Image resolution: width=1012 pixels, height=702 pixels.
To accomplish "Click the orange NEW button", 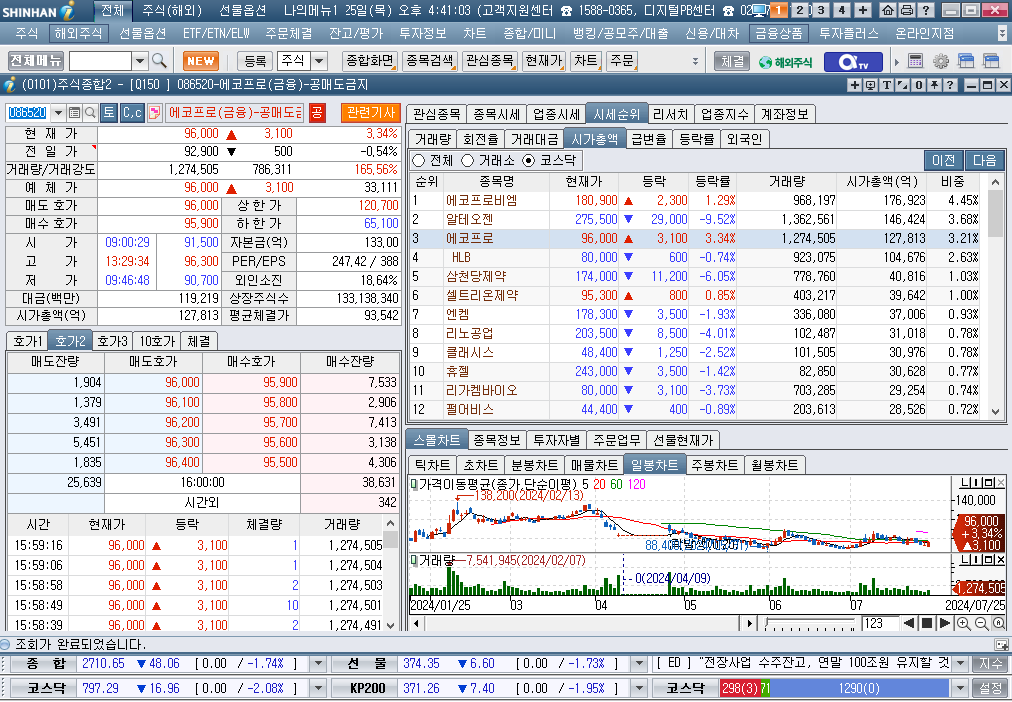I will 201,61.
